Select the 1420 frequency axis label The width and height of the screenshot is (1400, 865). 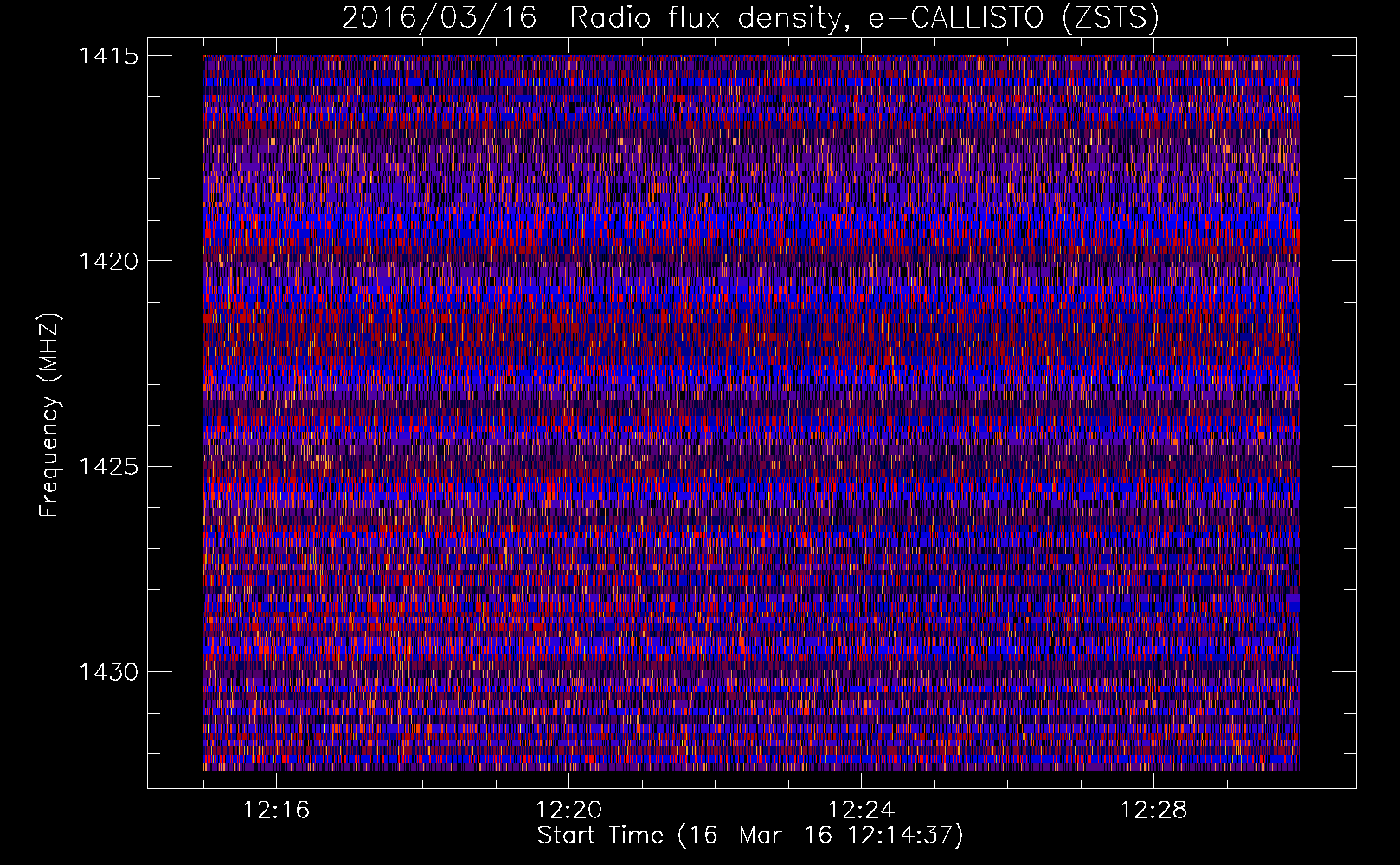[108, 261]
